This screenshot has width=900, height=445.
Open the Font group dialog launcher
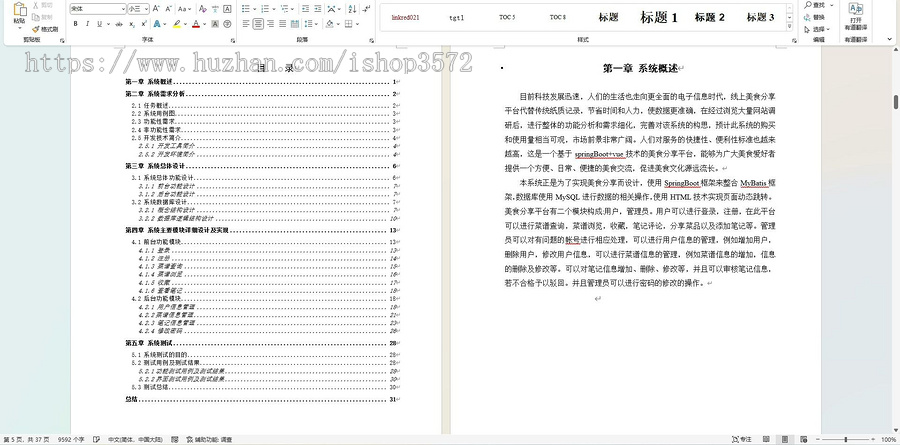(x=233, y=41)
